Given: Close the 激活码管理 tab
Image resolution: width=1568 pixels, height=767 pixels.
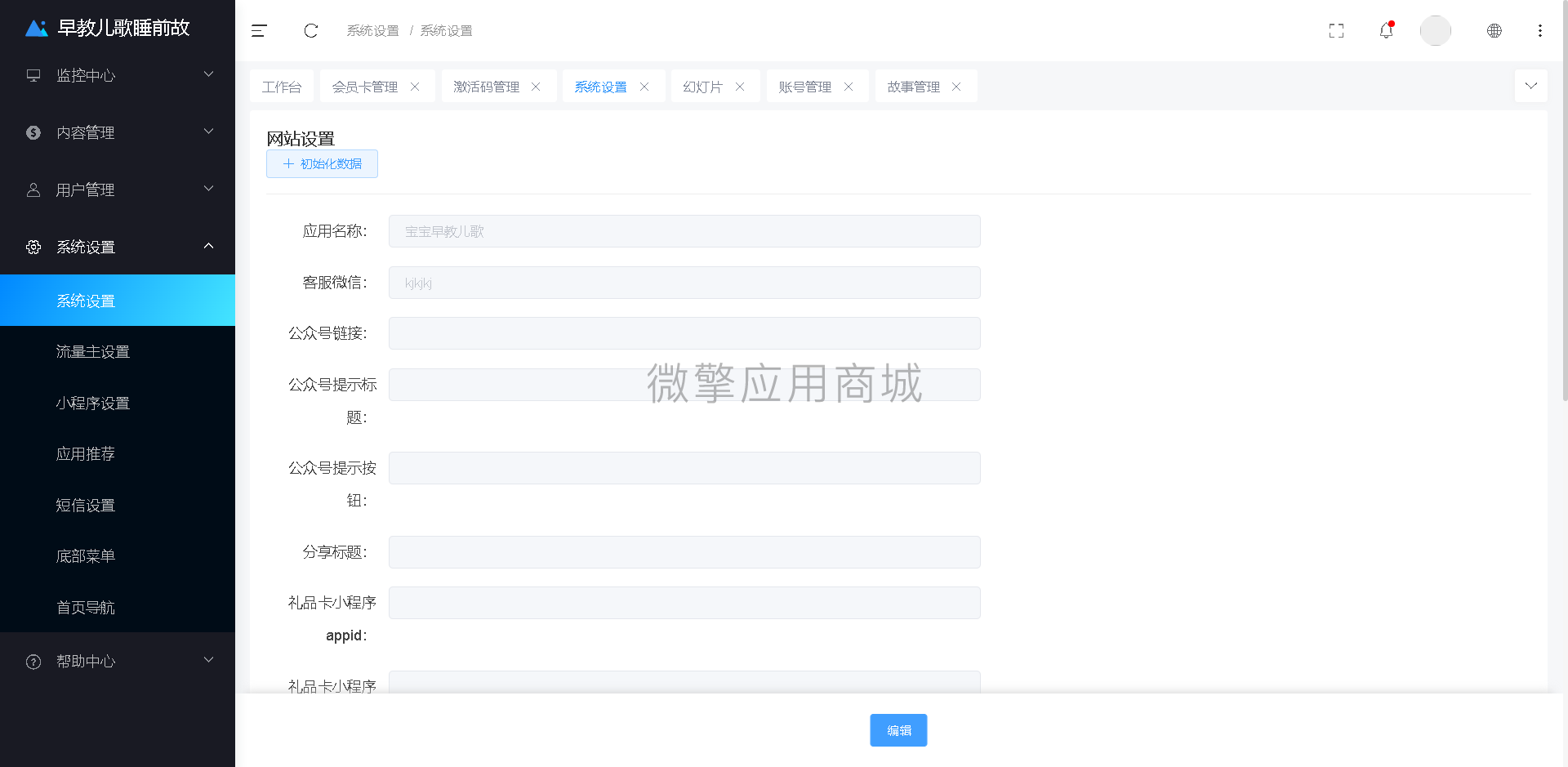Looking at the screenshot, I should pyautogui.click(x=536, y=87).
